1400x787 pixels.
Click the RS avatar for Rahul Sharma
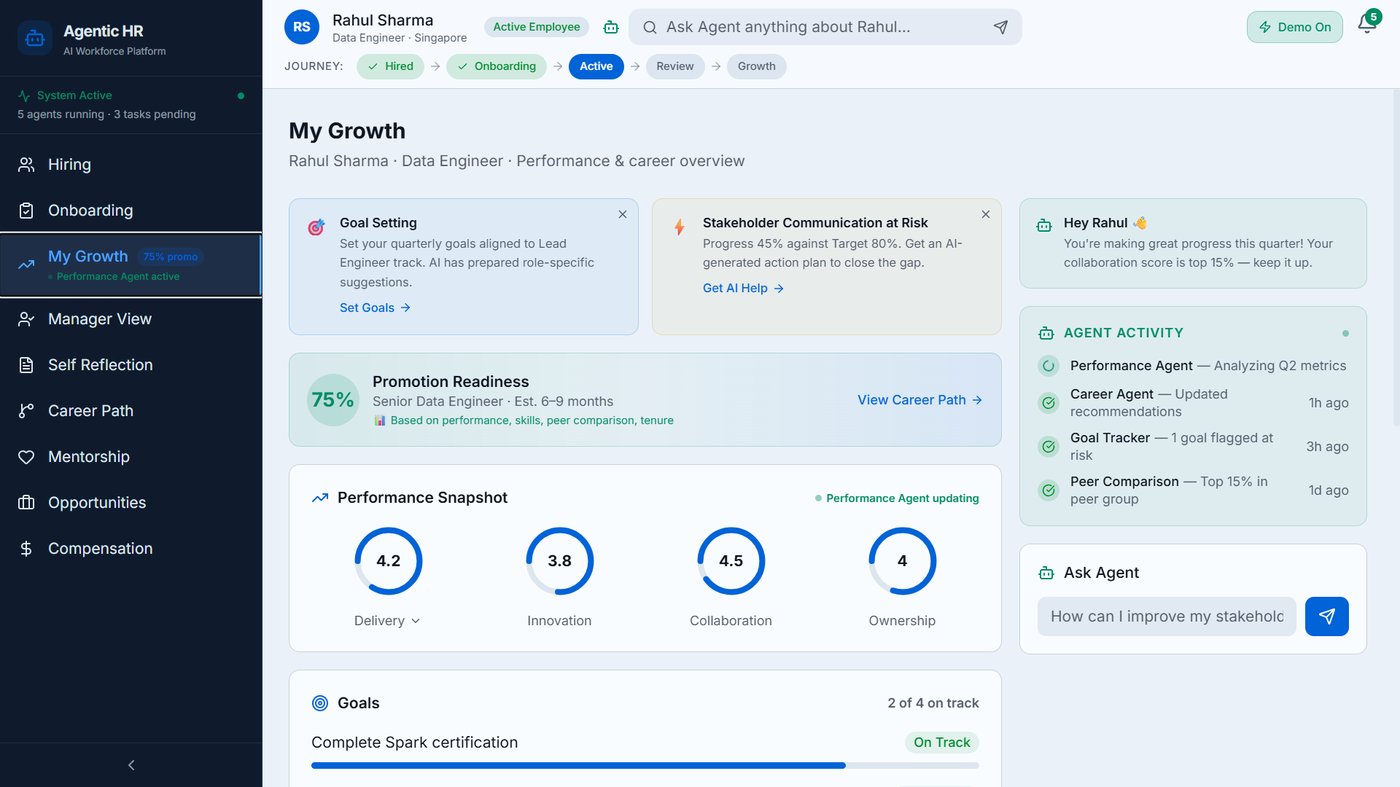(302, 27)
